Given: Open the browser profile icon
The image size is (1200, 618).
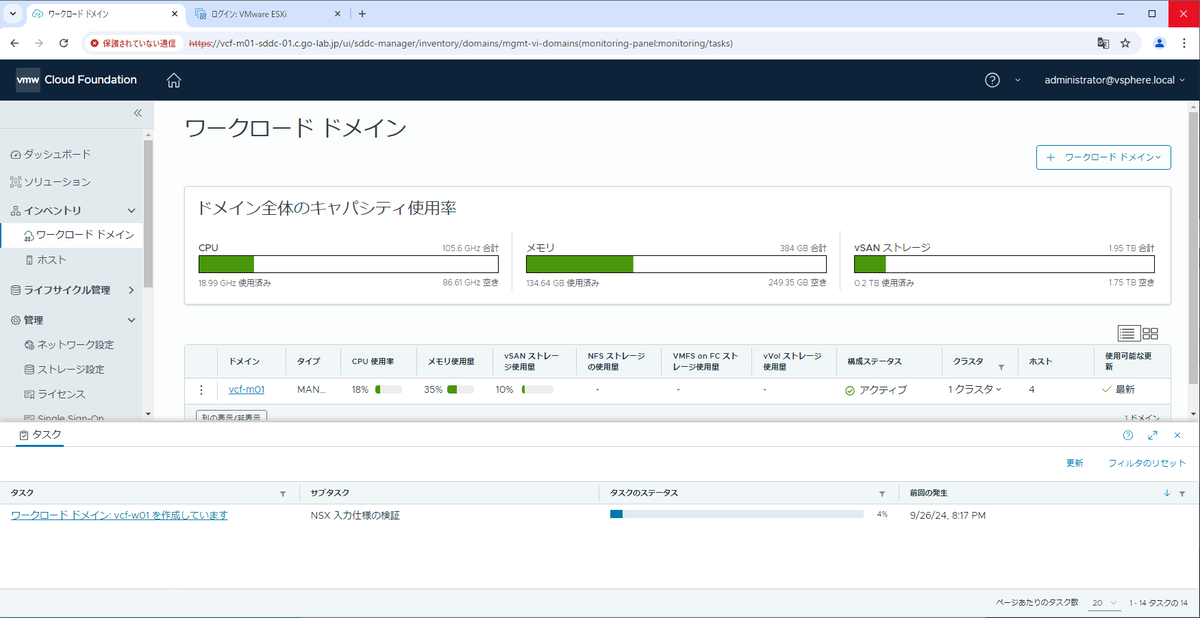Looking at the screenshot, I should click(1160, 43).
